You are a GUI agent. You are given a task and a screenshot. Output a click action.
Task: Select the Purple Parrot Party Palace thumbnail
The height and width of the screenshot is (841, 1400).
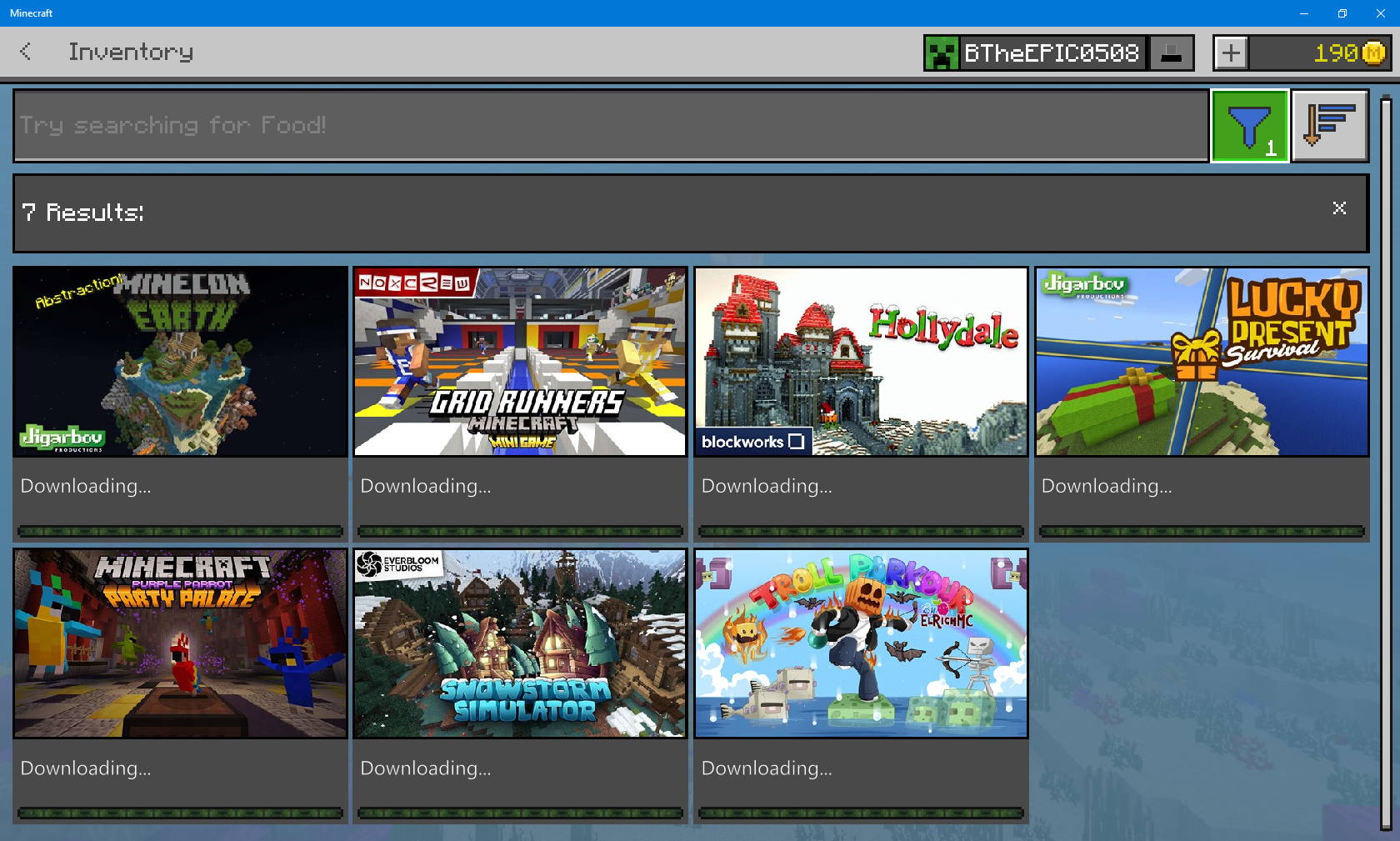click(180, 643)
